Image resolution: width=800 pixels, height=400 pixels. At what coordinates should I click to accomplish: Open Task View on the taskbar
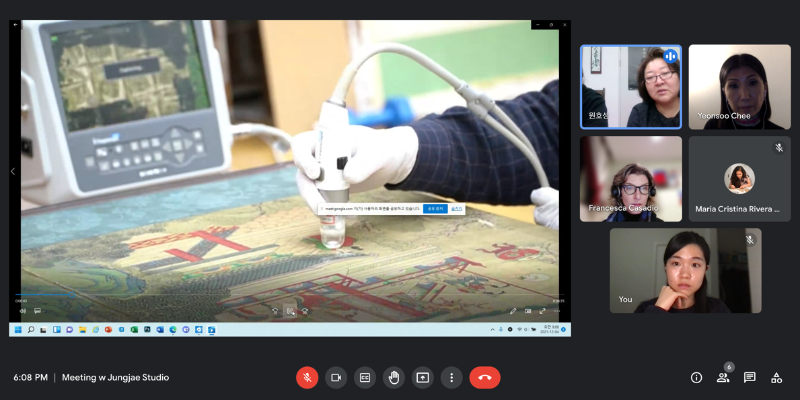point(43,330)
